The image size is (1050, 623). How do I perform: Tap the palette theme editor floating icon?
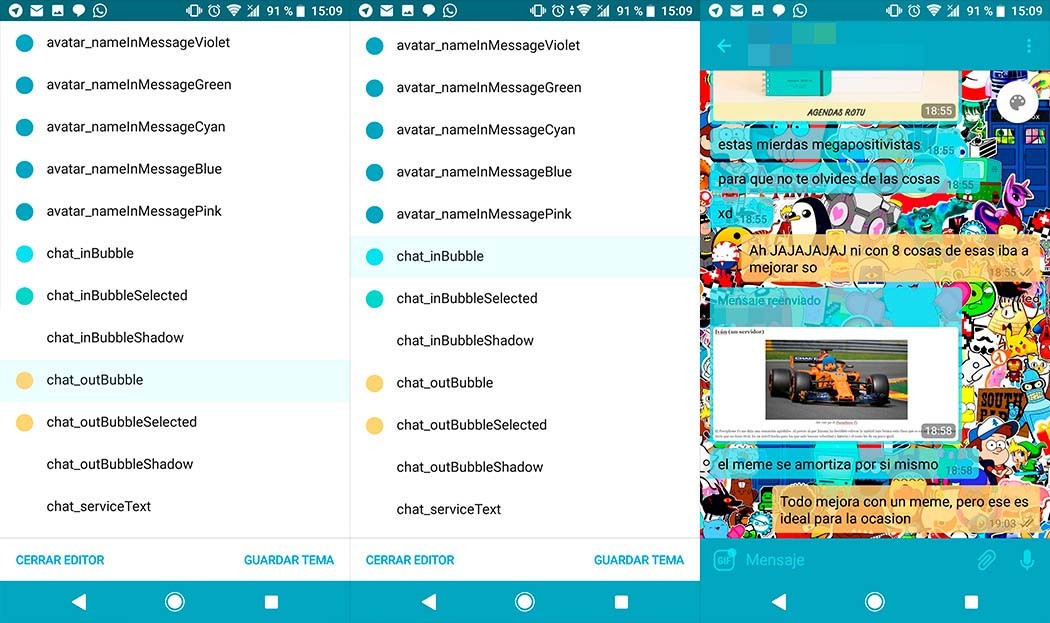tap(1017, 102)
